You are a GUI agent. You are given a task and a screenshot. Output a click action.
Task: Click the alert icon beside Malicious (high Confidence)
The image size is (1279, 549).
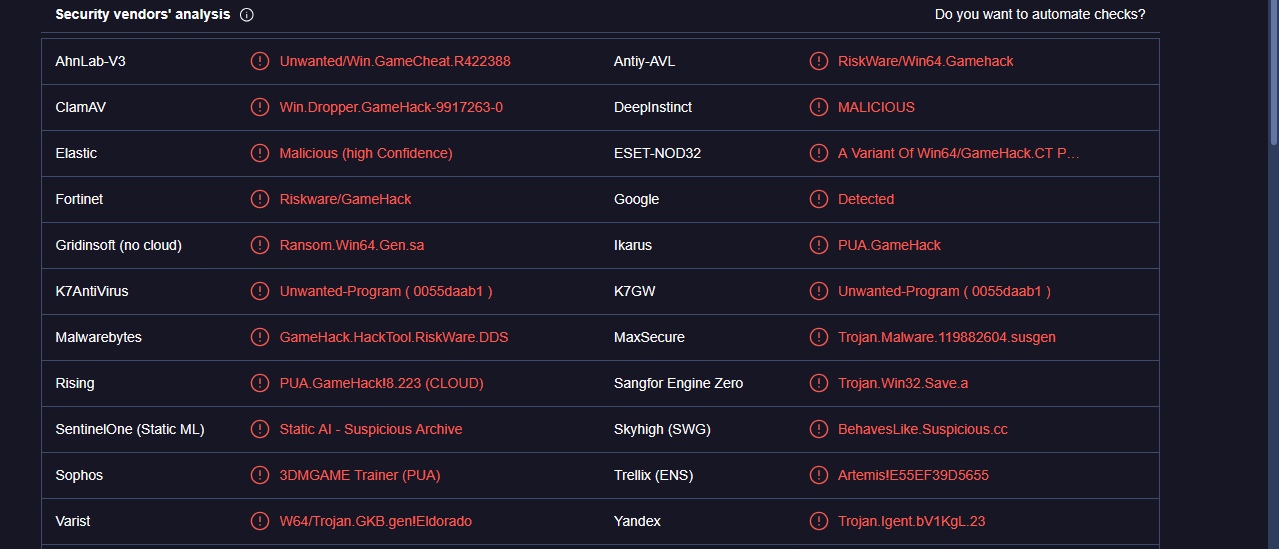click(260, 153)
